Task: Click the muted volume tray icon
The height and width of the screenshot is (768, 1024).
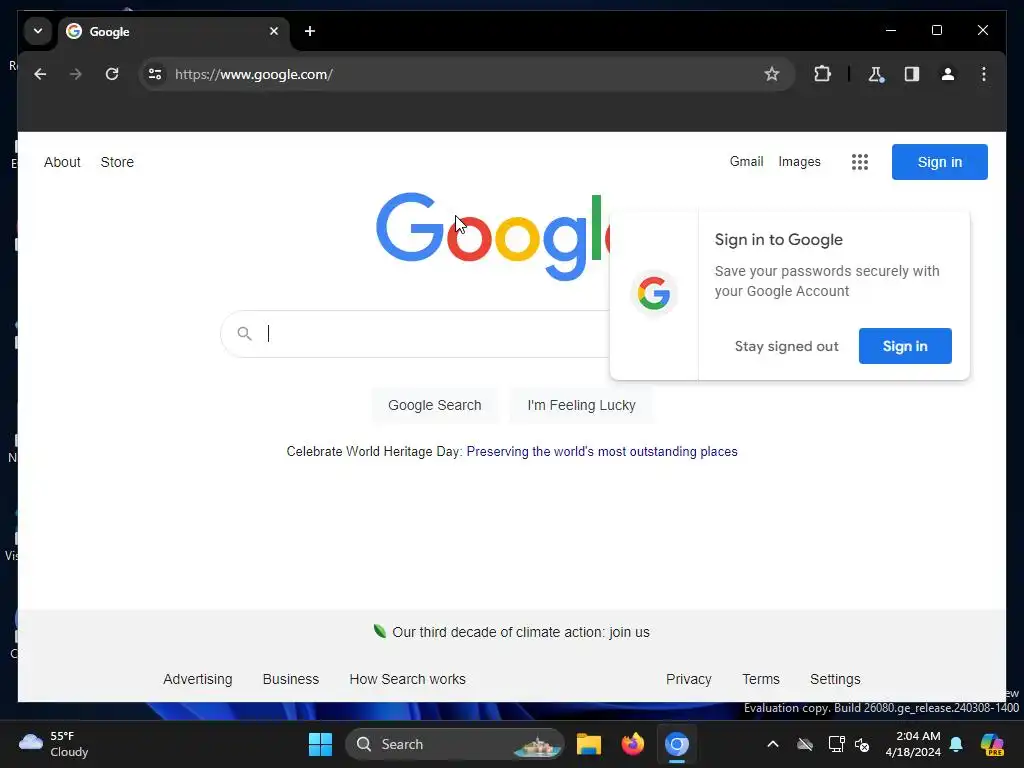Action: (862, 744)
